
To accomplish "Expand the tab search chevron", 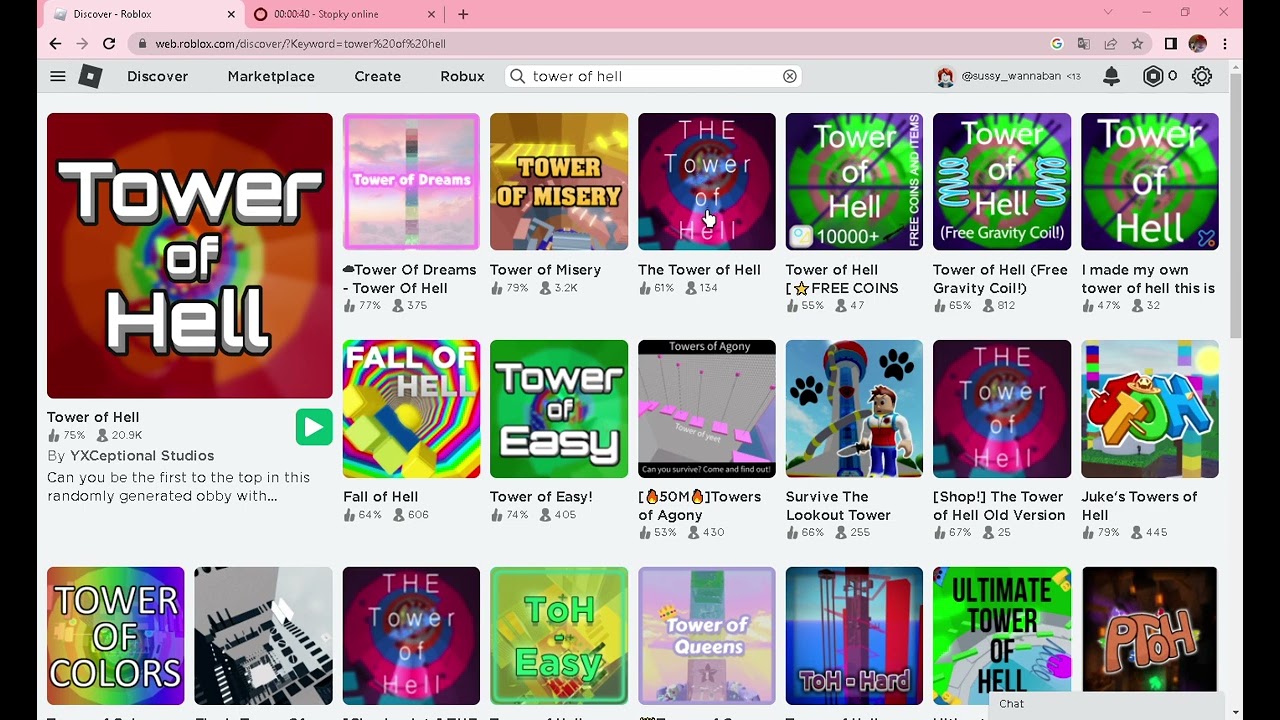I will pyautogui.click(x=1108, y=13).
